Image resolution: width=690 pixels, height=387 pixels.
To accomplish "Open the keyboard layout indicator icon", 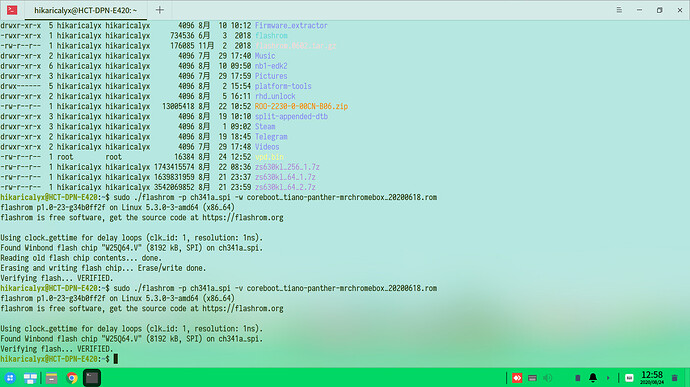I will (x=629, y=378).
